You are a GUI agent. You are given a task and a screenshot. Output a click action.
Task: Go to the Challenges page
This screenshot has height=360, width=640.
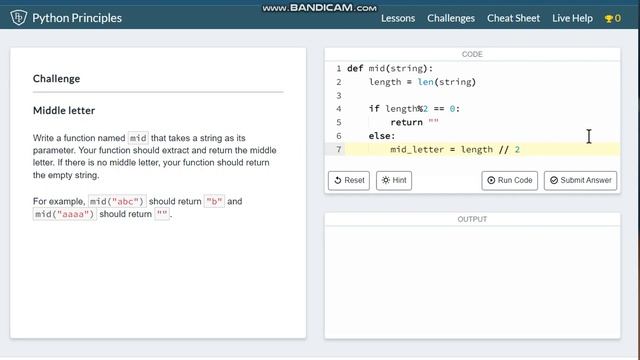451,18
